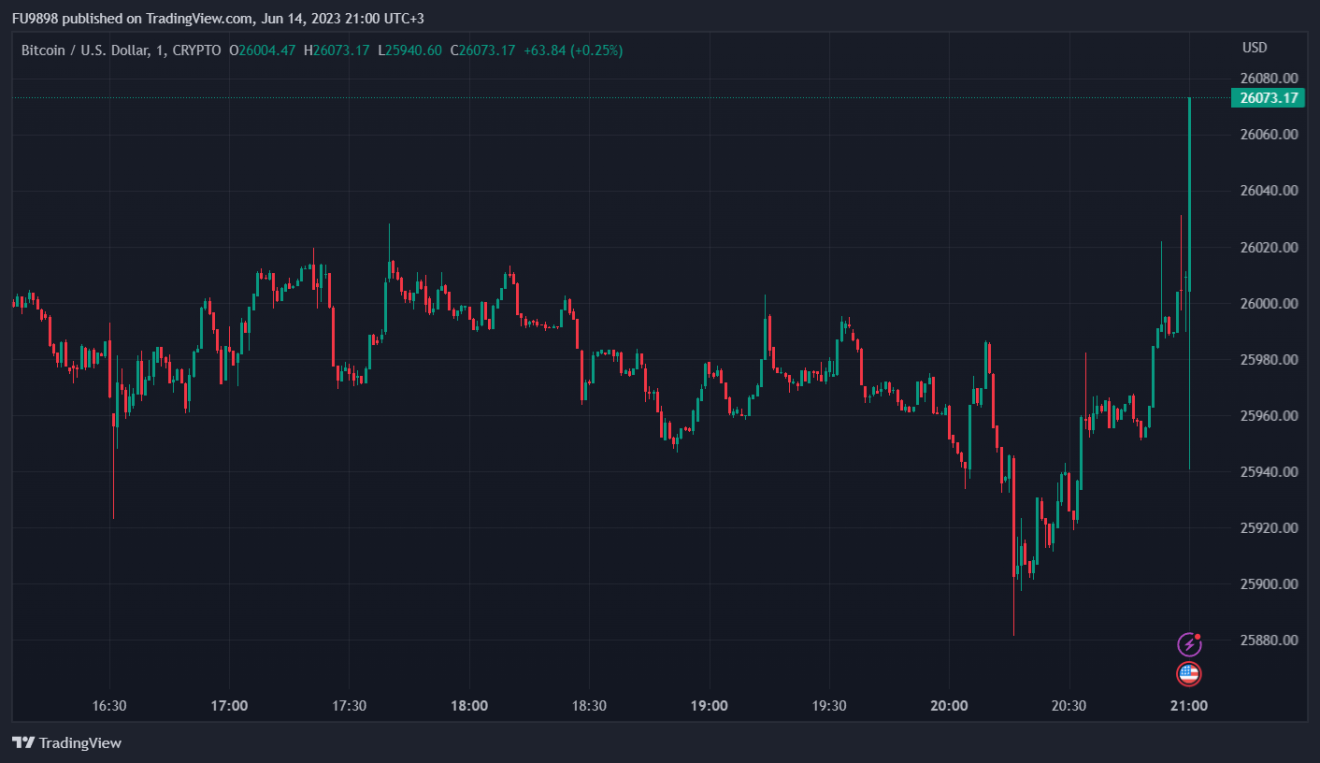Click the purple lightning bolt event icon

[x=1188, y=644]
